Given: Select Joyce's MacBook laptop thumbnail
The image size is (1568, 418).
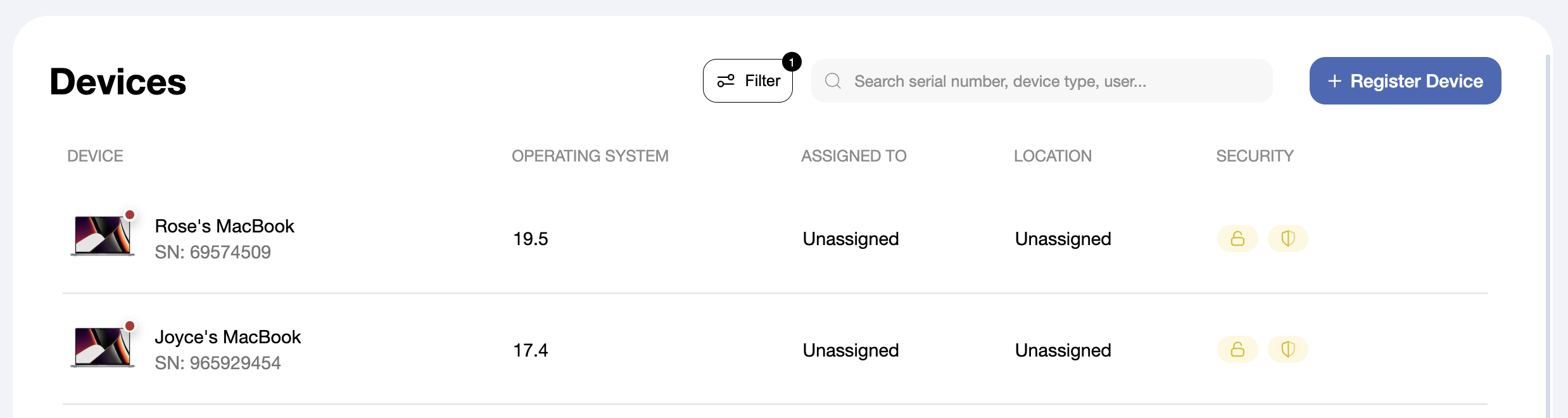Looking at the screenshot, I should pyautogui.click(x=103, y=346).
